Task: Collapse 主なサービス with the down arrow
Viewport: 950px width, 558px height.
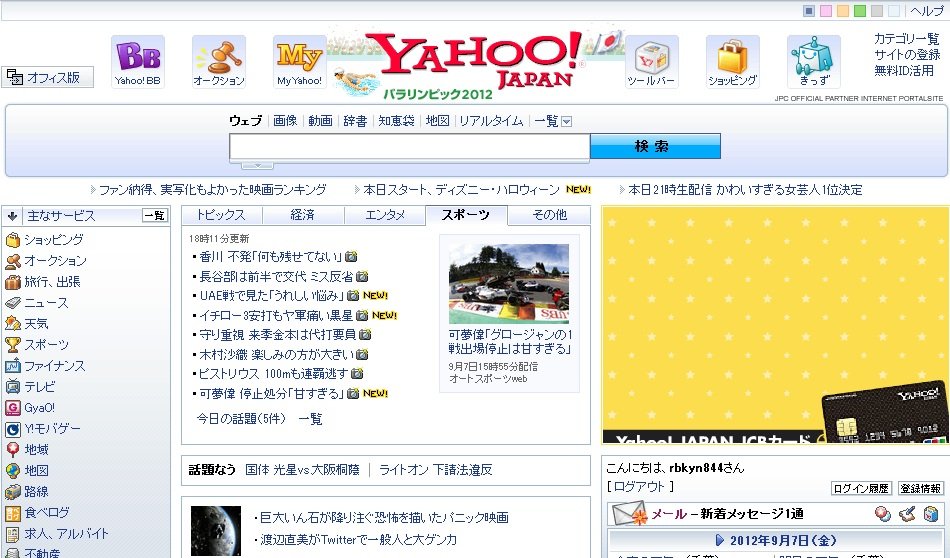Action: (12, 216)
